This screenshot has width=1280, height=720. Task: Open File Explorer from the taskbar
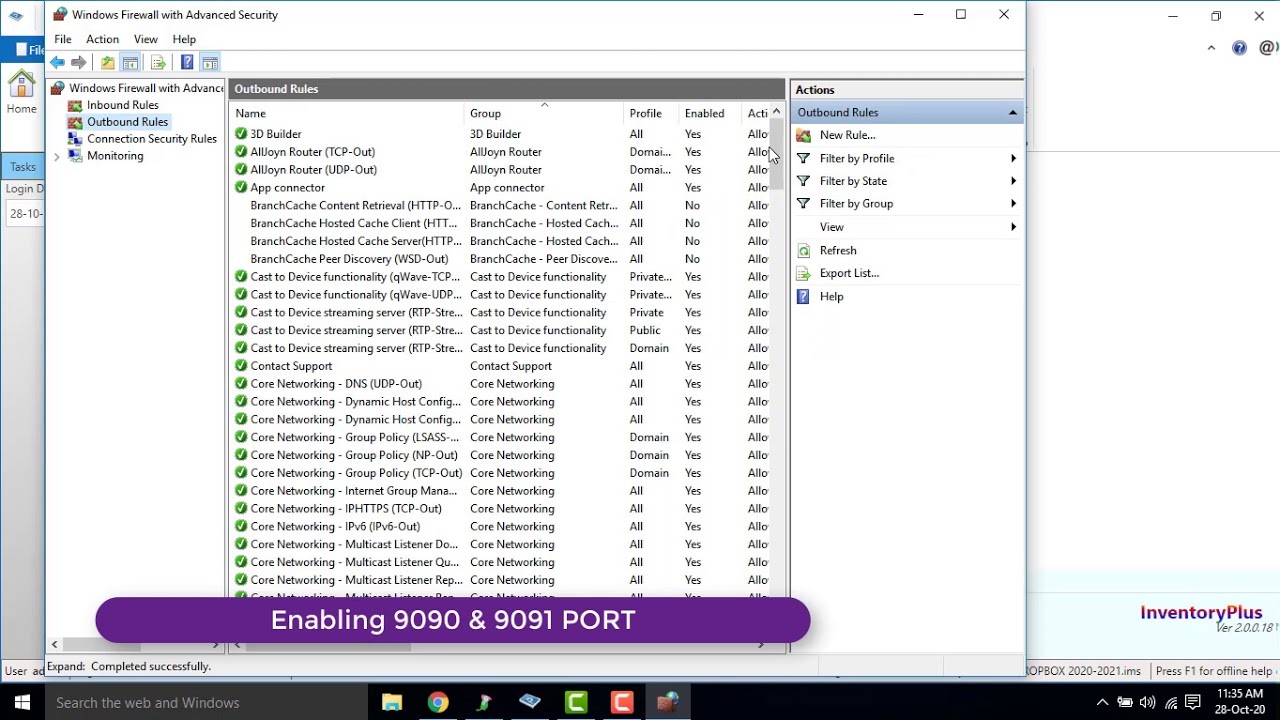392,702
